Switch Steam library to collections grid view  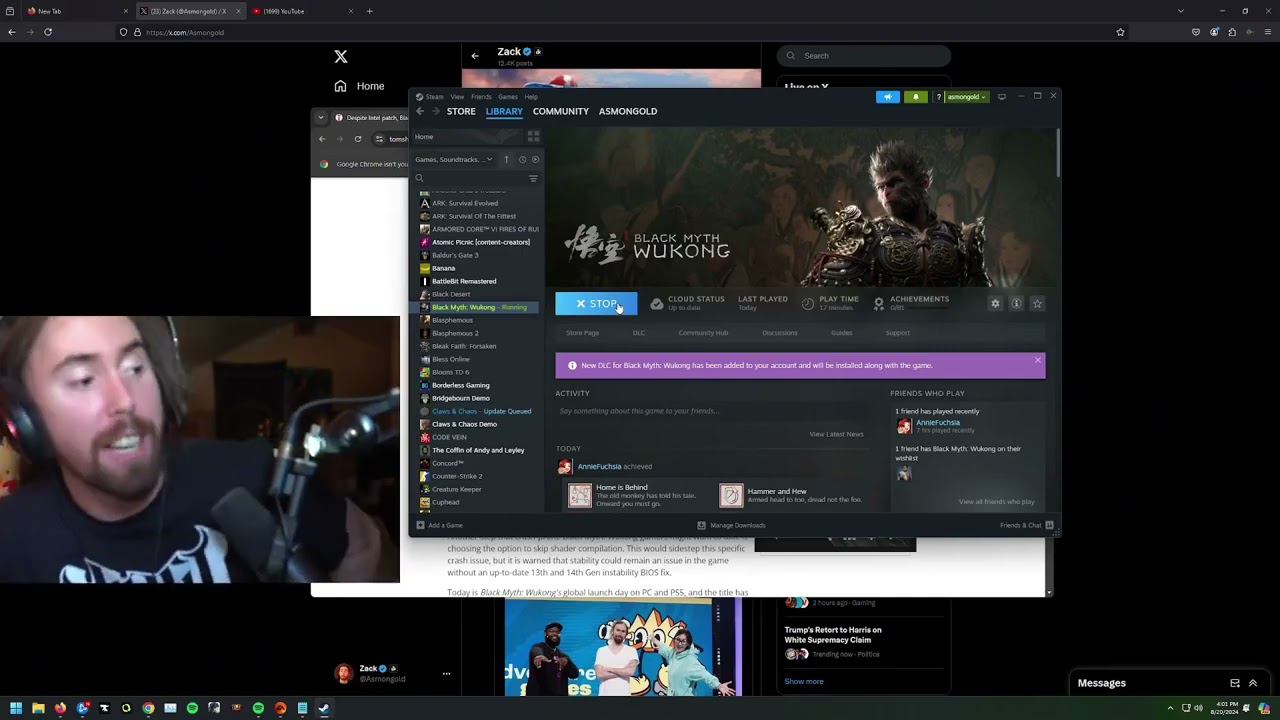pos(534,136)
